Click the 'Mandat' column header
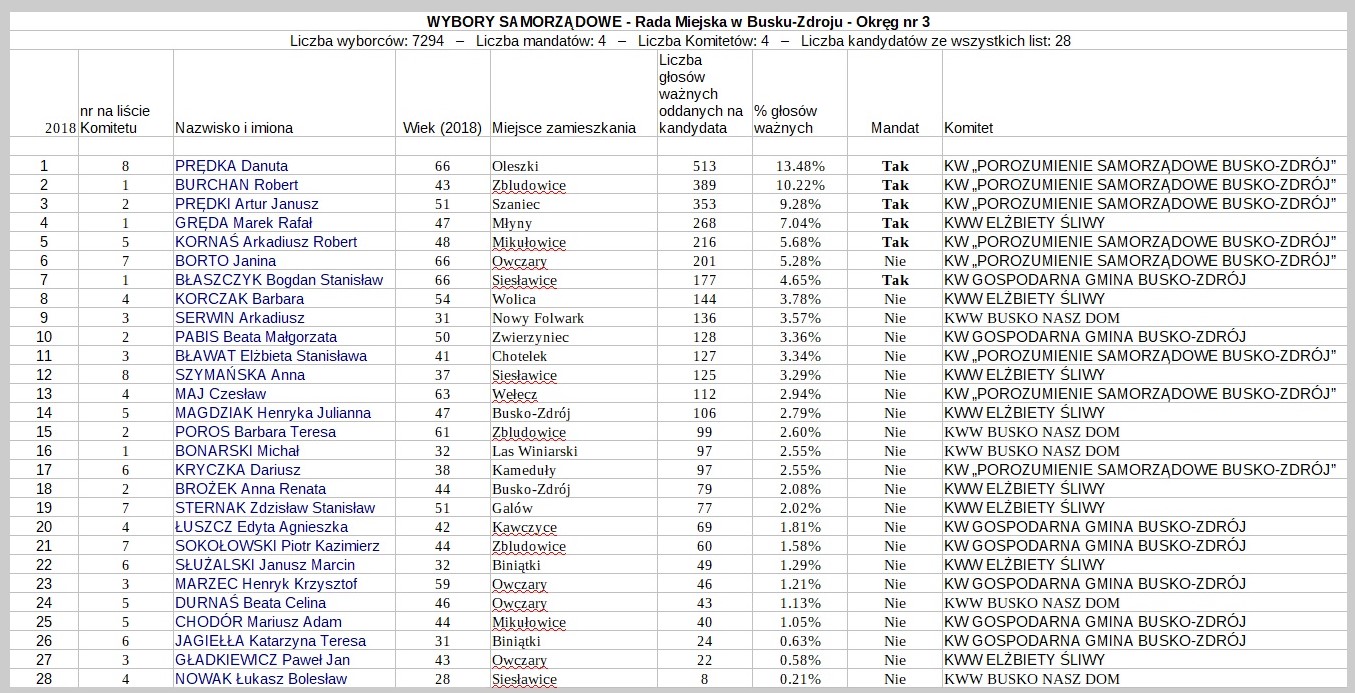Image resolution: width=1355 pixels, height=693 pixels. point(895,128)
